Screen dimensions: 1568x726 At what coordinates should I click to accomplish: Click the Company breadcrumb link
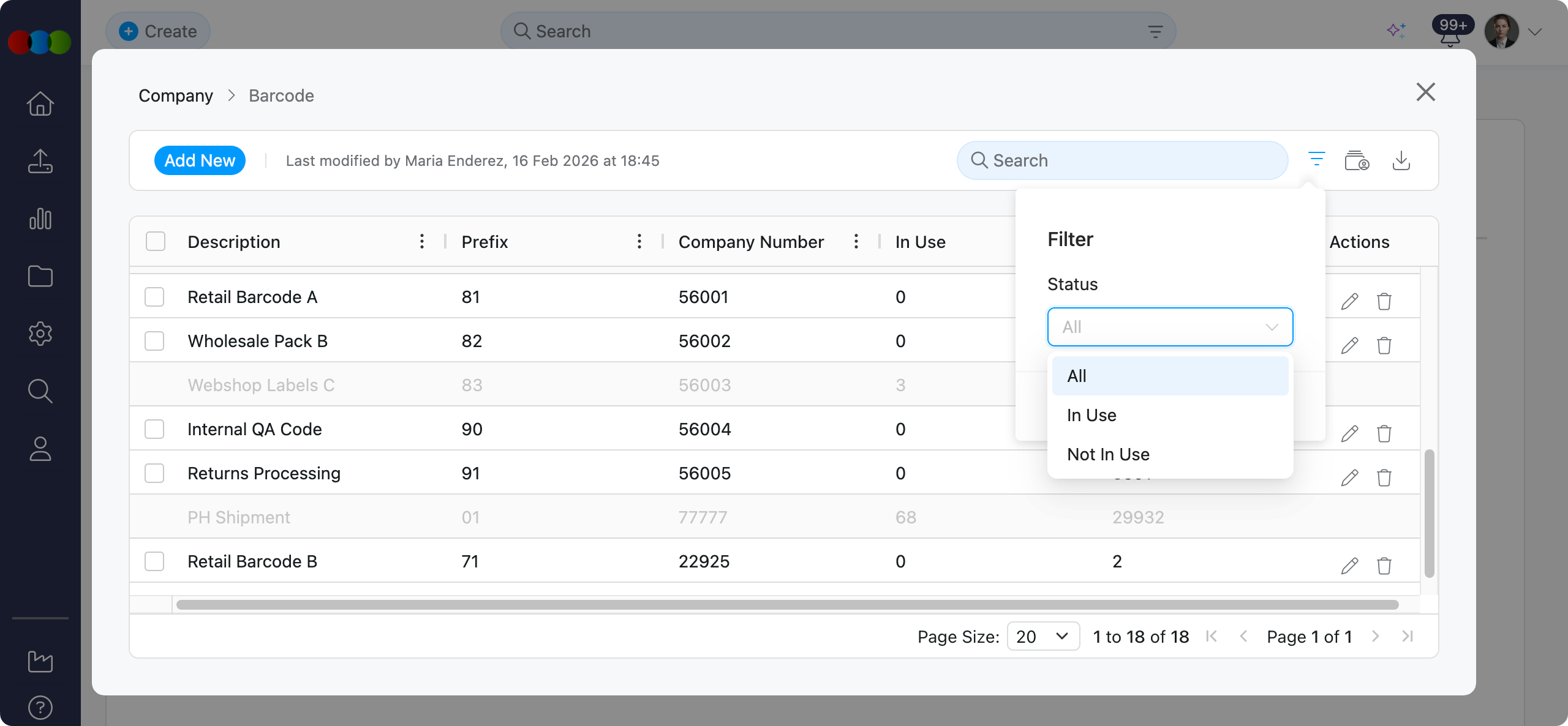pyautogui.click(x=176, y=95)
